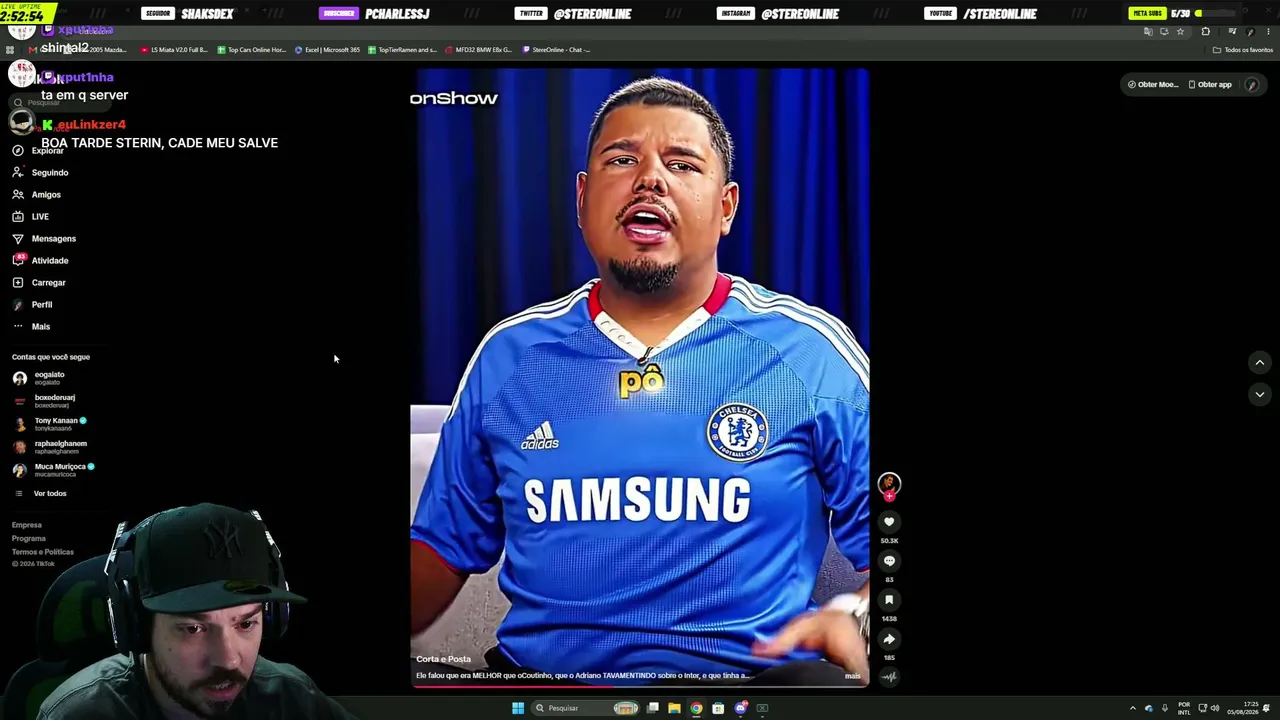
Task: Open Excel Microsoft 365 bookmark
Action: coord(327,50)
